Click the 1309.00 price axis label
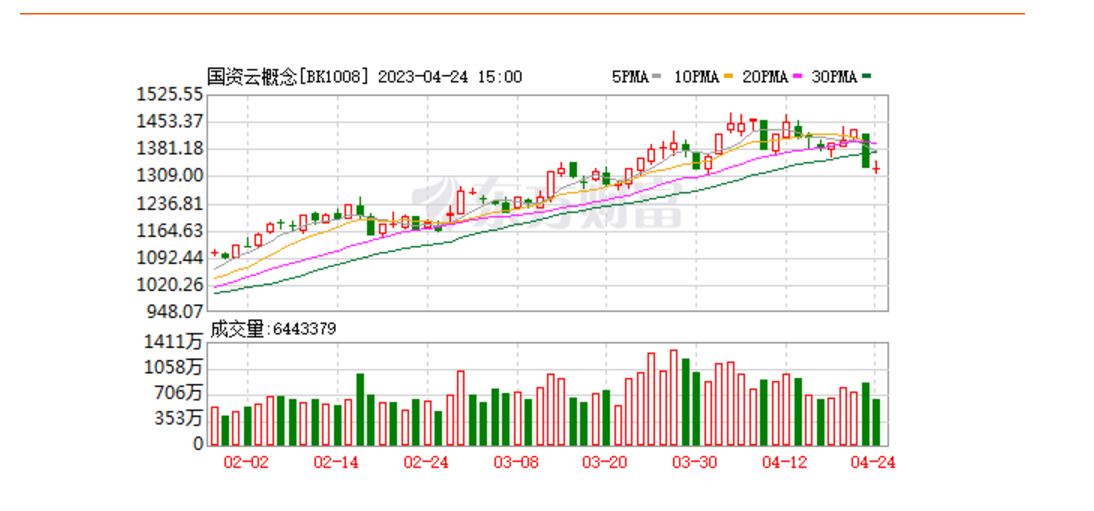The image size is (1094, 511). coord(170,176)
